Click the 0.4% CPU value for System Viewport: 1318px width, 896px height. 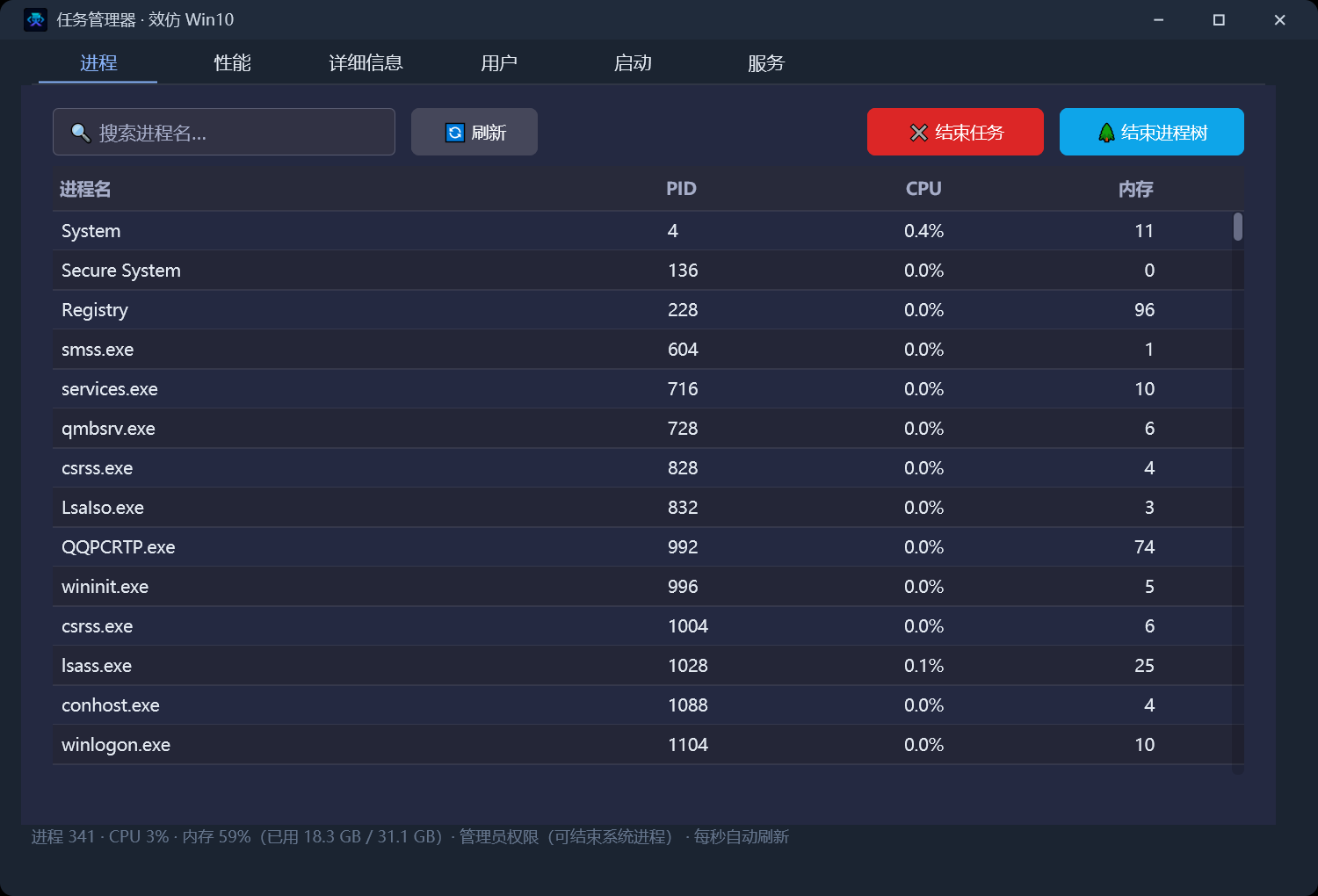pyautogui.click(x=923, y=231)
